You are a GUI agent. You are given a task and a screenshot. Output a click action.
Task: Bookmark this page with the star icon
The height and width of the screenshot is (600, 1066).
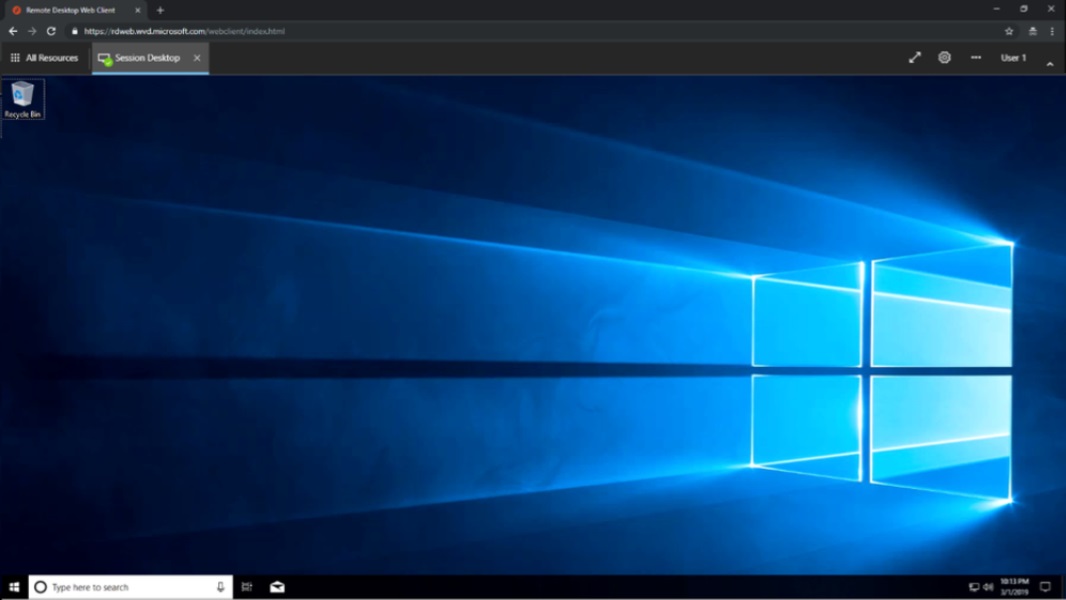tap(1009, 31)
